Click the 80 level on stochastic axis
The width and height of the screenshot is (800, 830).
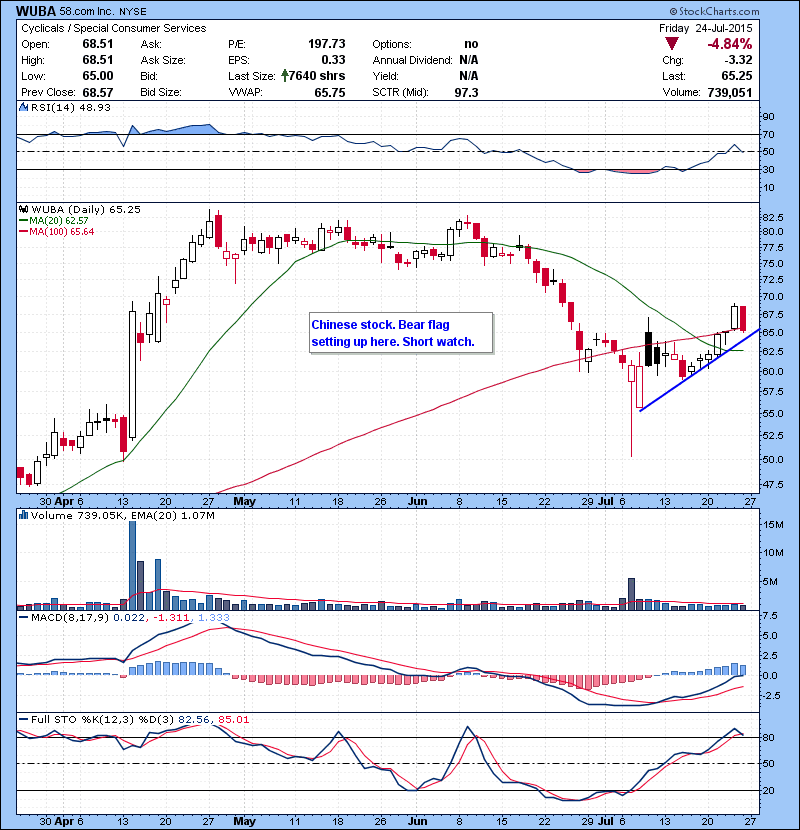[768, 737]
